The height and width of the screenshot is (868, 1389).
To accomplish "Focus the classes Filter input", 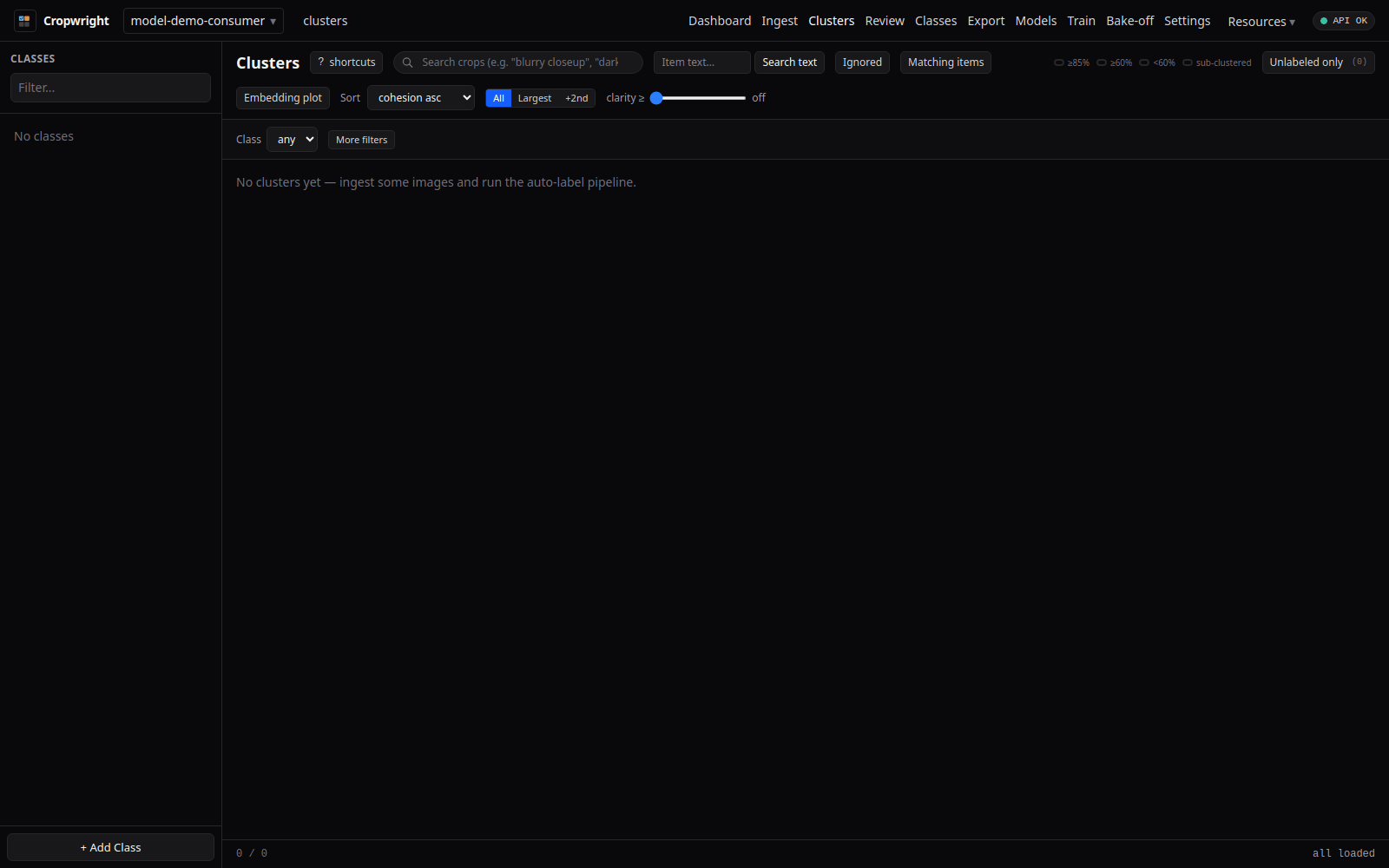I will 110,88.
